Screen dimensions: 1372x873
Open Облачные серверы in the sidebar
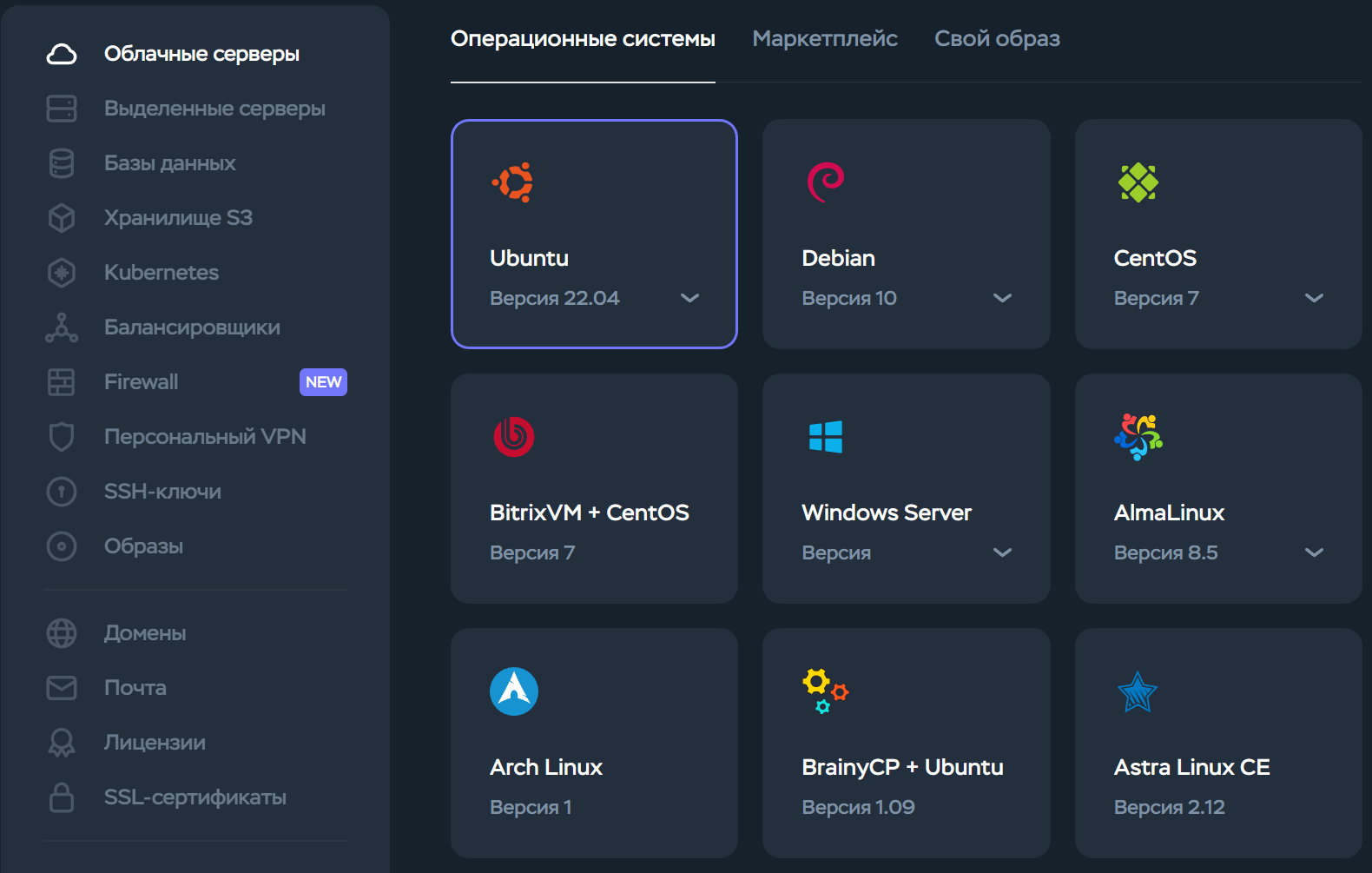point(201,54)
